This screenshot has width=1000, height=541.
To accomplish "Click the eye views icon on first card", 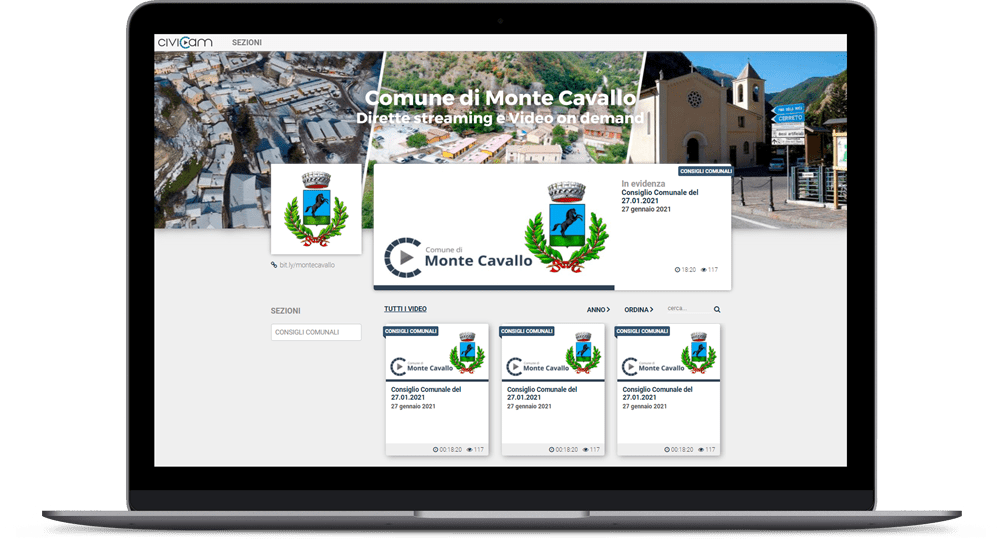I will (469, 450).
